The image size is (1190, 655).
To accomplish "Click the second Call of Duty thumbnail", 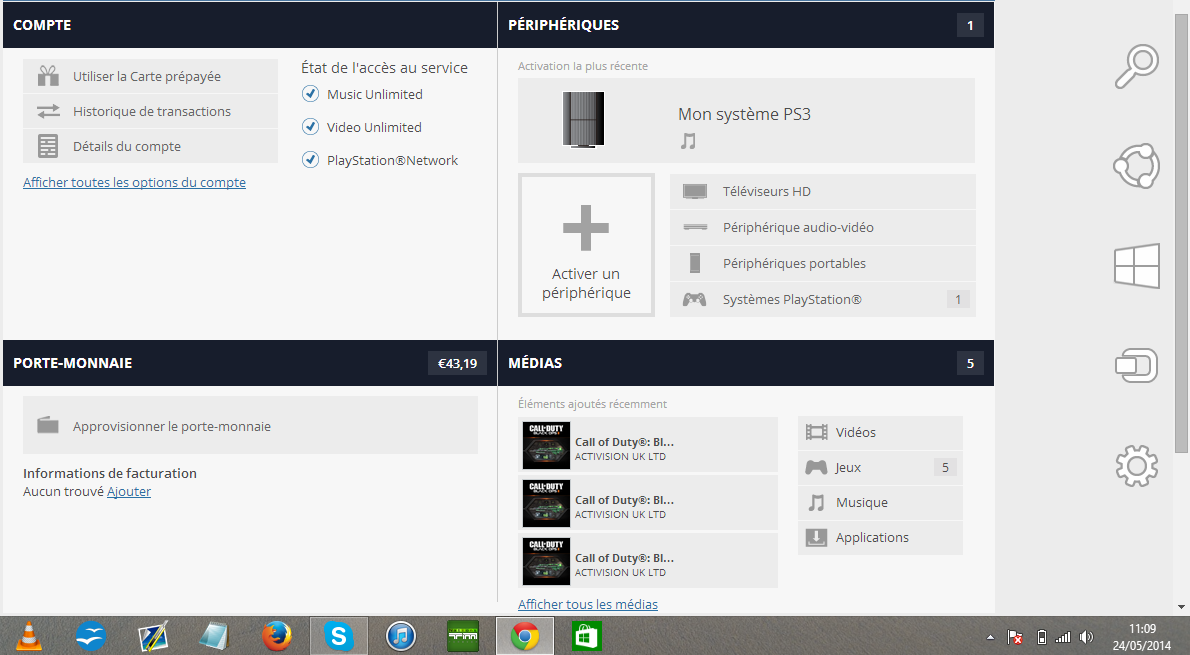I will pos(546,503).
